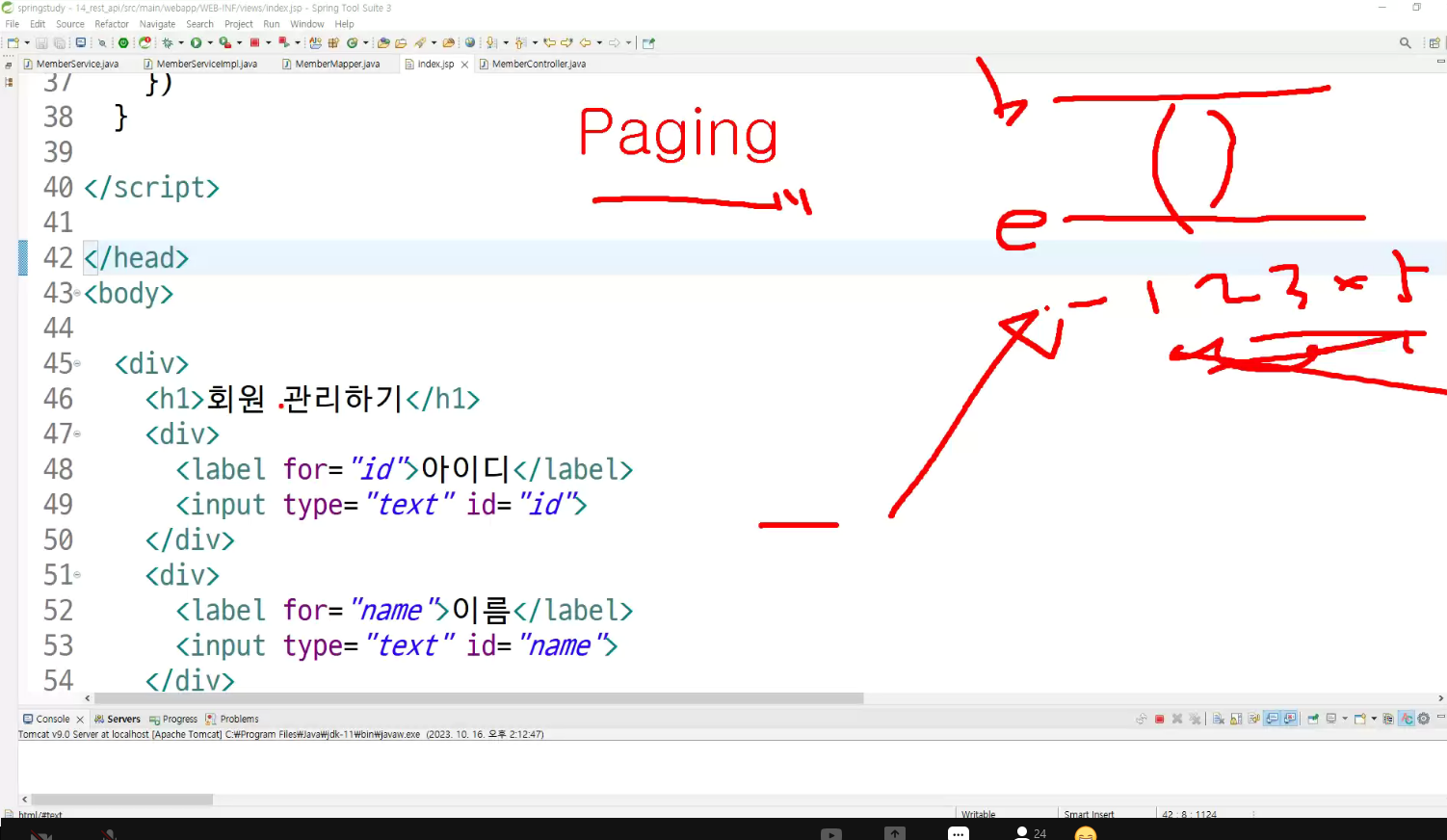Click the console settings gear icon
1447x840 pixels.
click(1424, 719)
